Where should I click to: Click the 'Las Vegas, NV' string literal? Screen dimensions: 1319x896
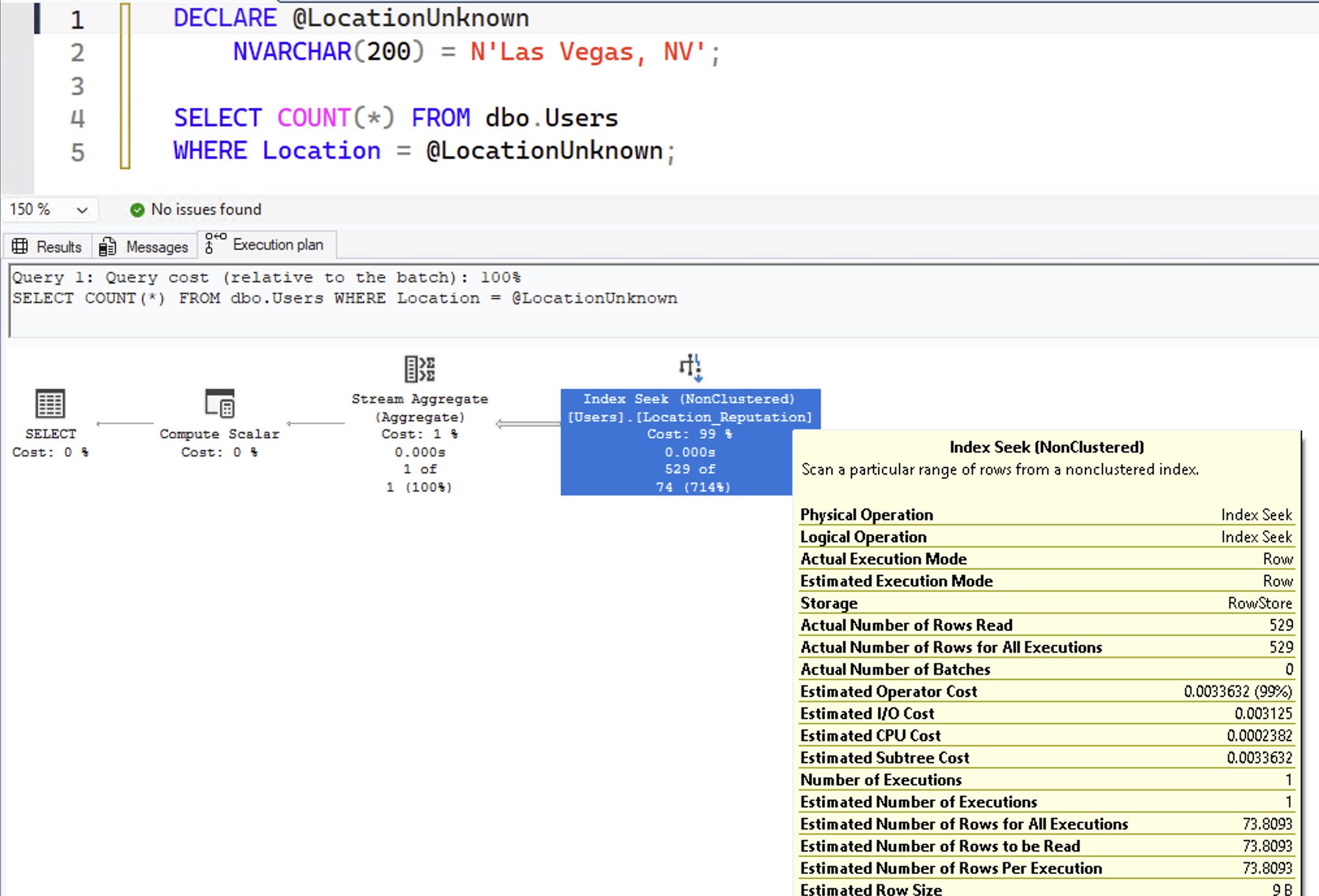click(587, 52)
